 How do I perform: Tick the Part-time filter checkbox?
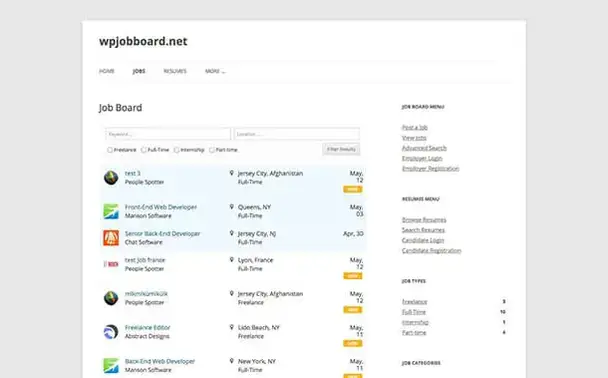click(x=212, y=150)
